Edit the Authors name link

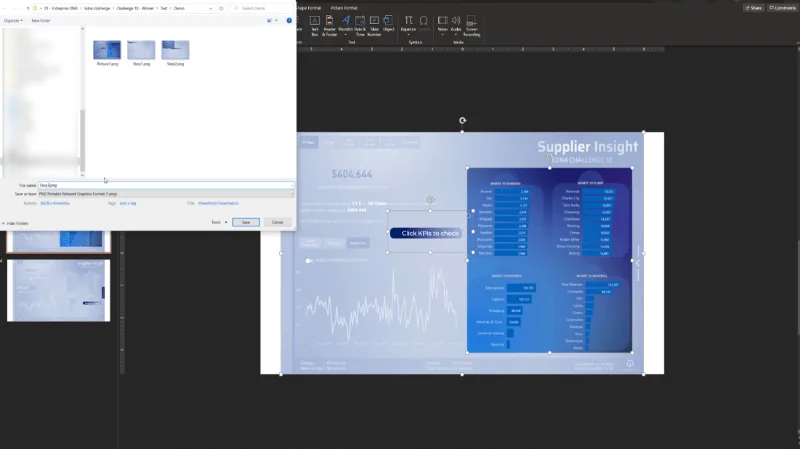tap(55, 203)
